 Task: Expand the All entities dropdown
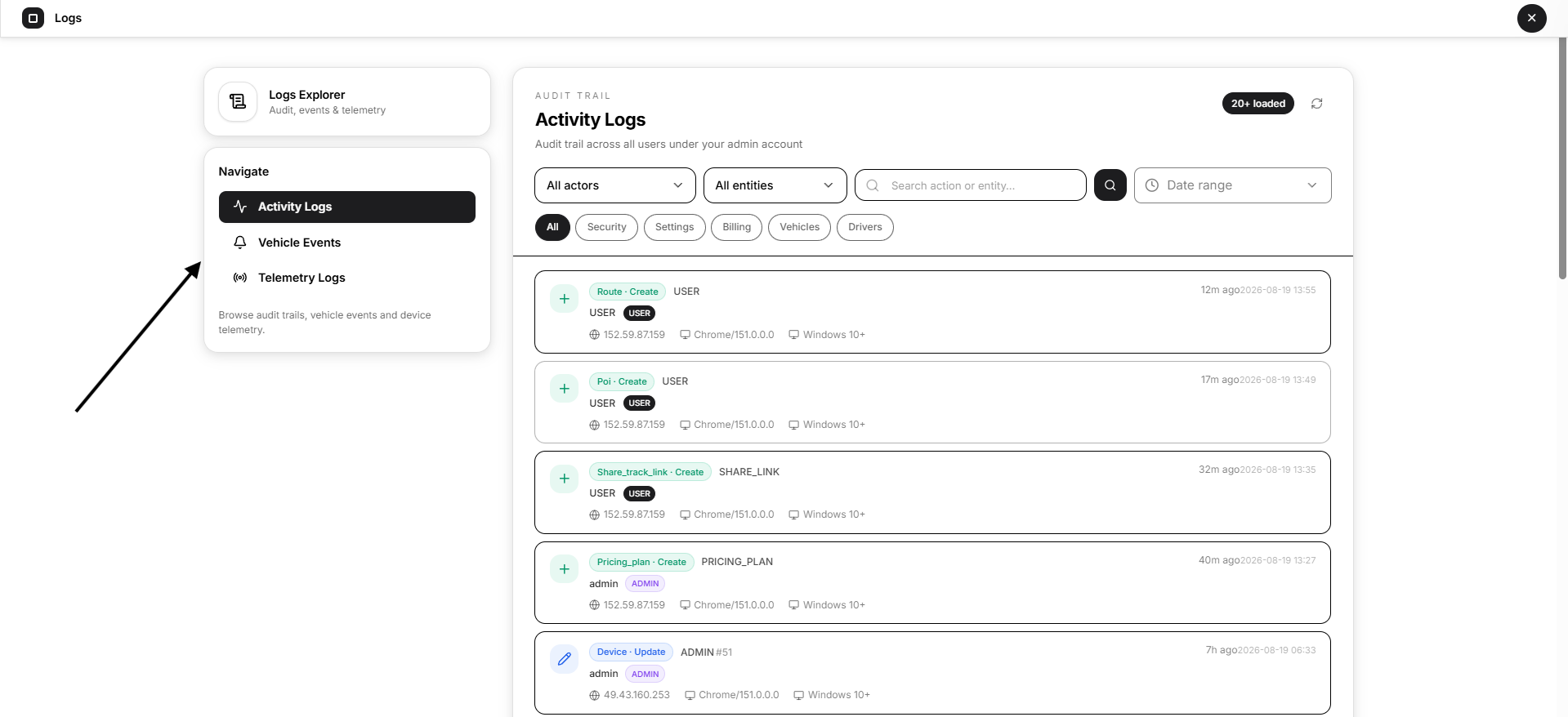(x=774, y=185)
